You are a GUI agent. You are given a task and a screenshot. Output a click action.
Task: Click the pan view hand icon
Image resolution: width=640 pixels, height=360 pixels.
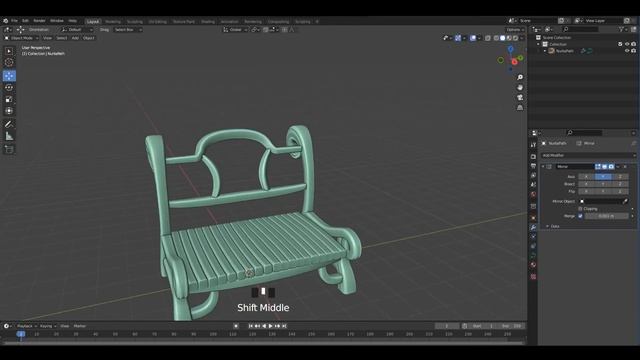pyautogui.click(x=520, y=87)
